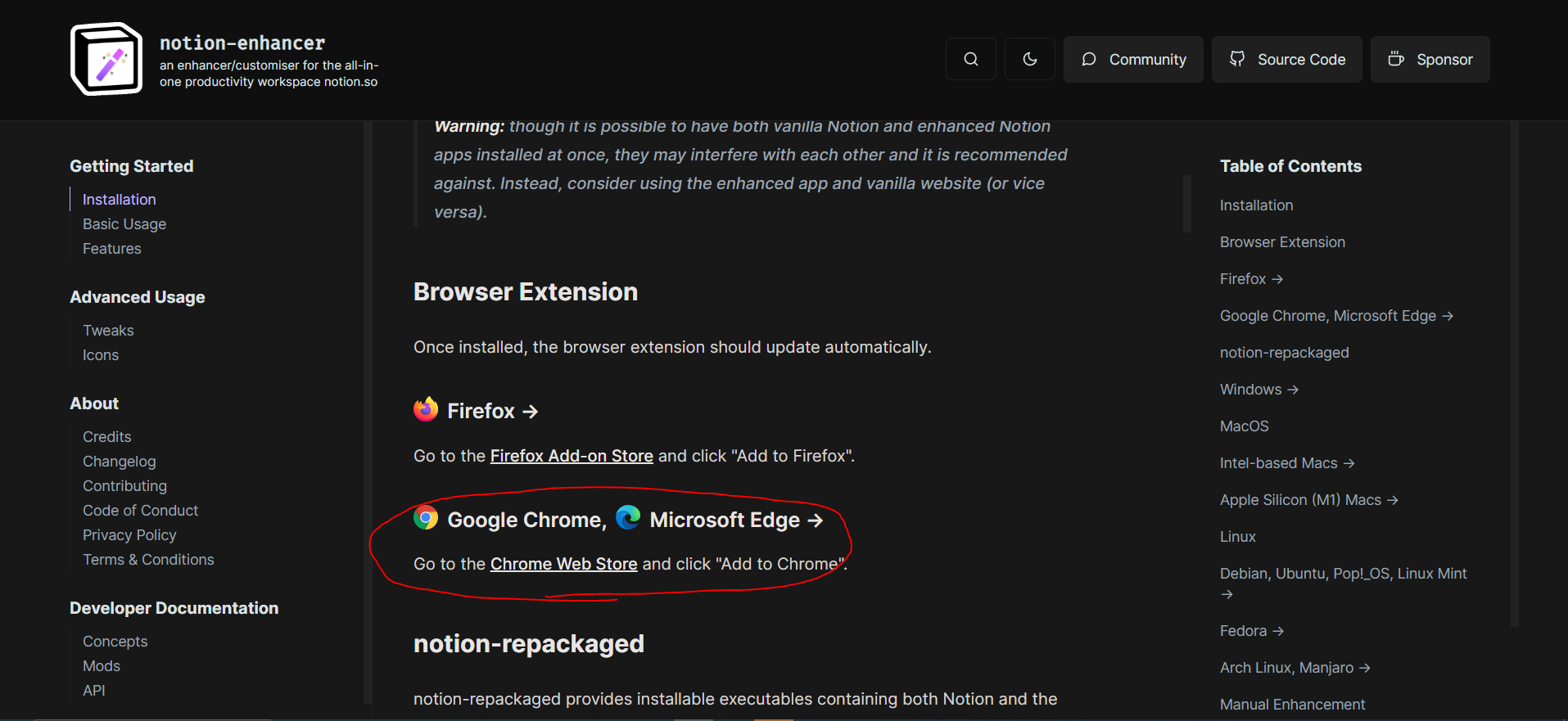Image resolution: width=1568 pixels, height=721 pixels.
Task: Jump to Windows → in contents
Action: pos(1259,390)
